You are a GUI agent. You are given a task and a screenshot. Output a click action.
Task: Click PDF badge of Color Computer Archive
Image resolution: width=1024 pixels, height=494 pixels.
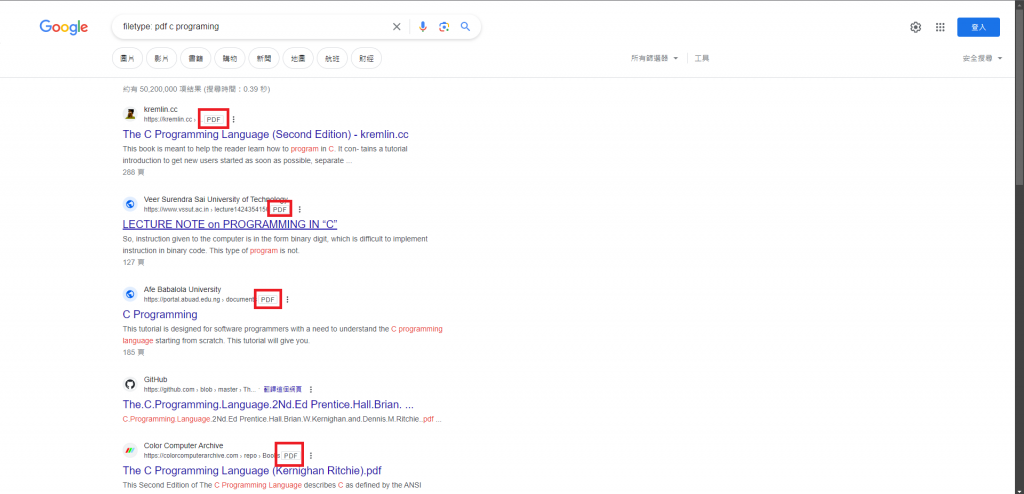click(x=291, y=455)
